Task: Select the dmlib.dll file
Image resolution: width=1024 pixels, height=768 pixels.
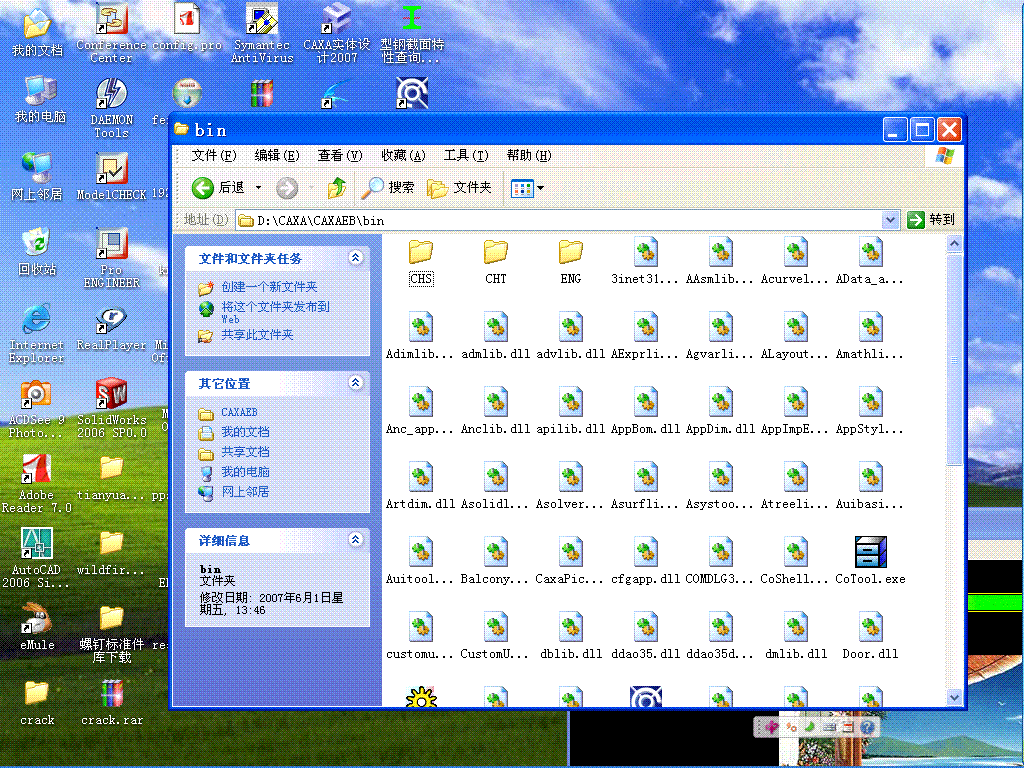Action: pos(796,638)
